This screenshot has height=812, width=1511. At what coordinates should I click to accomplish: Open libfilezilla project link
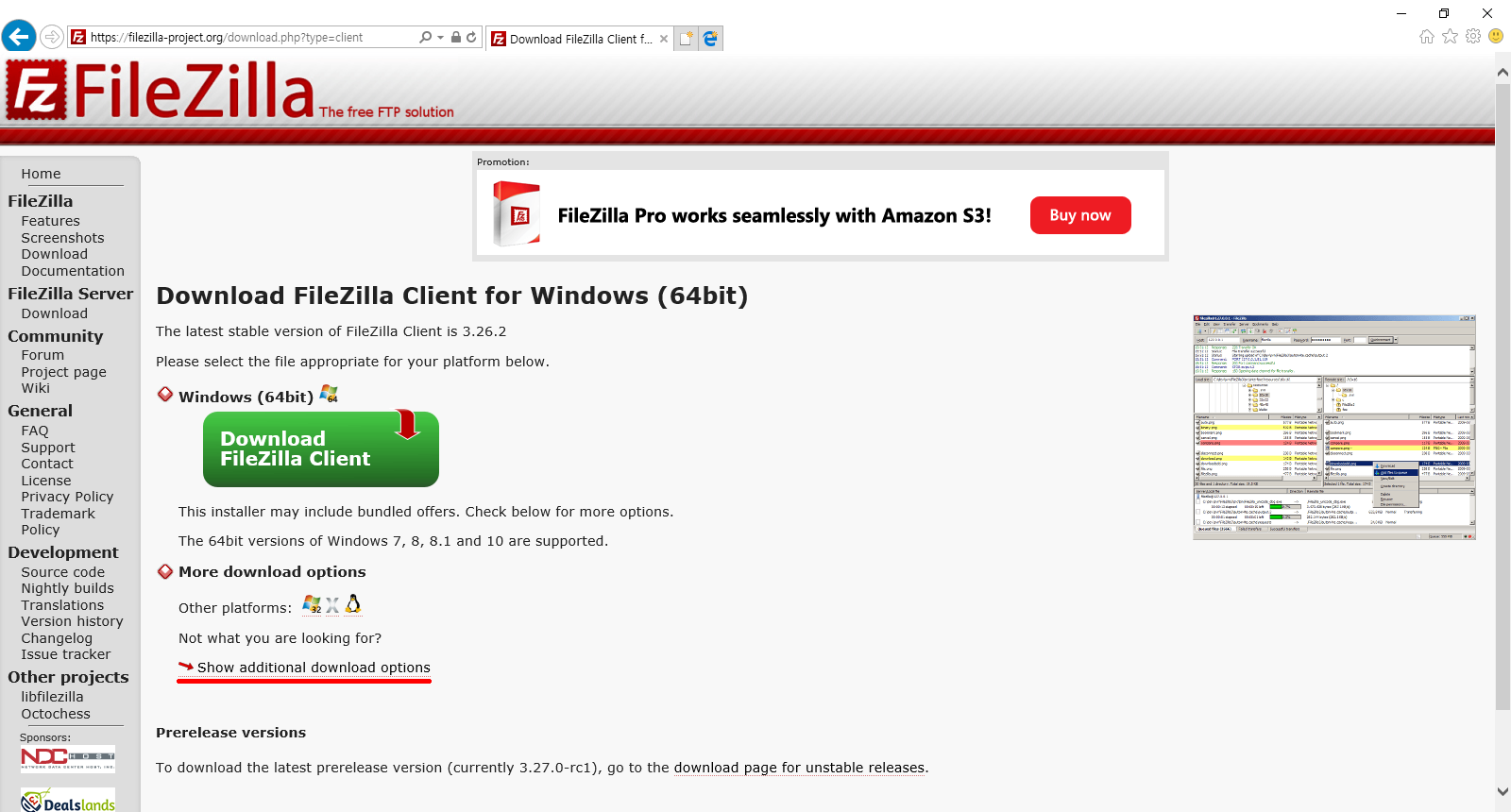(x=52, y=697)
